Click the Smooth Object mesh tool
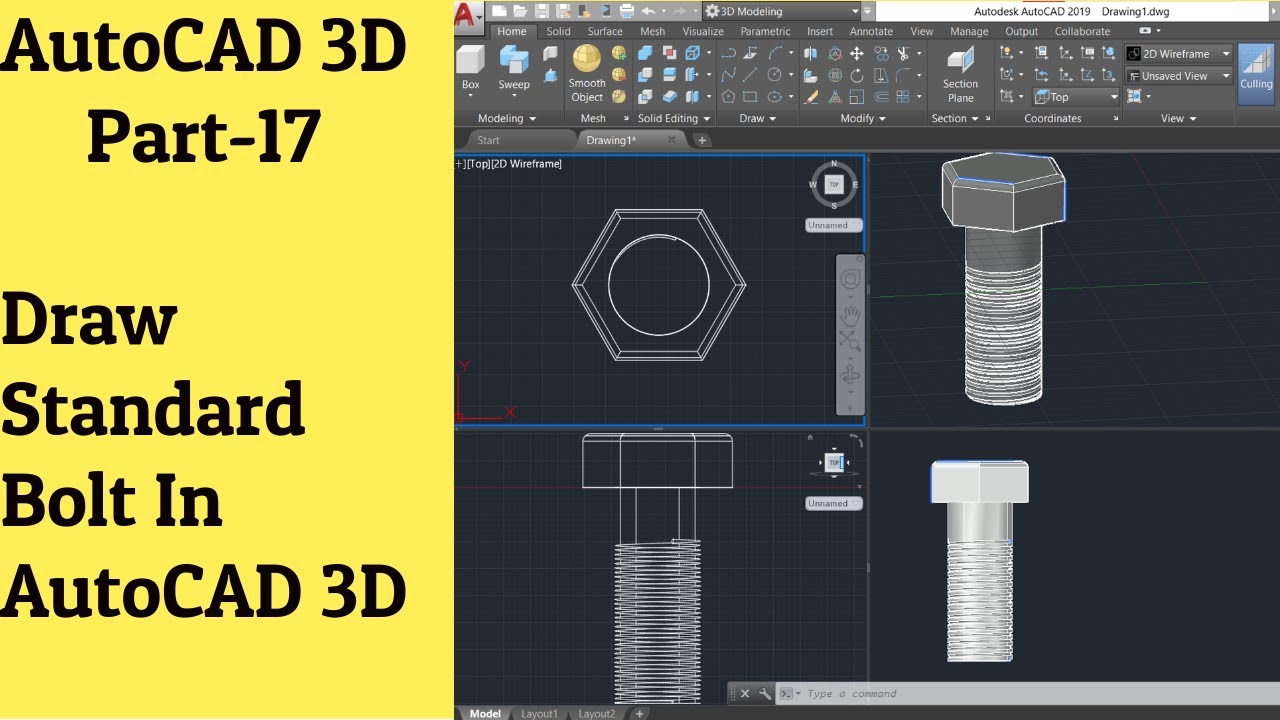 pos(587,74)
